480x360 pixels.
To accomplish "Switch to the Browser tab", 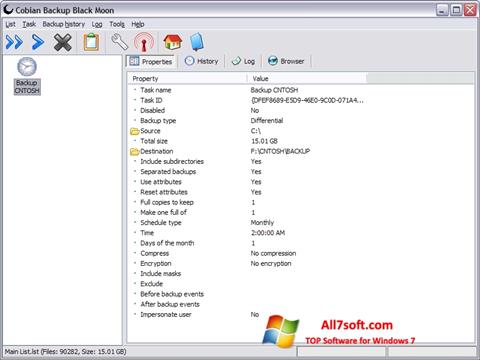I will tap(287, 61).
